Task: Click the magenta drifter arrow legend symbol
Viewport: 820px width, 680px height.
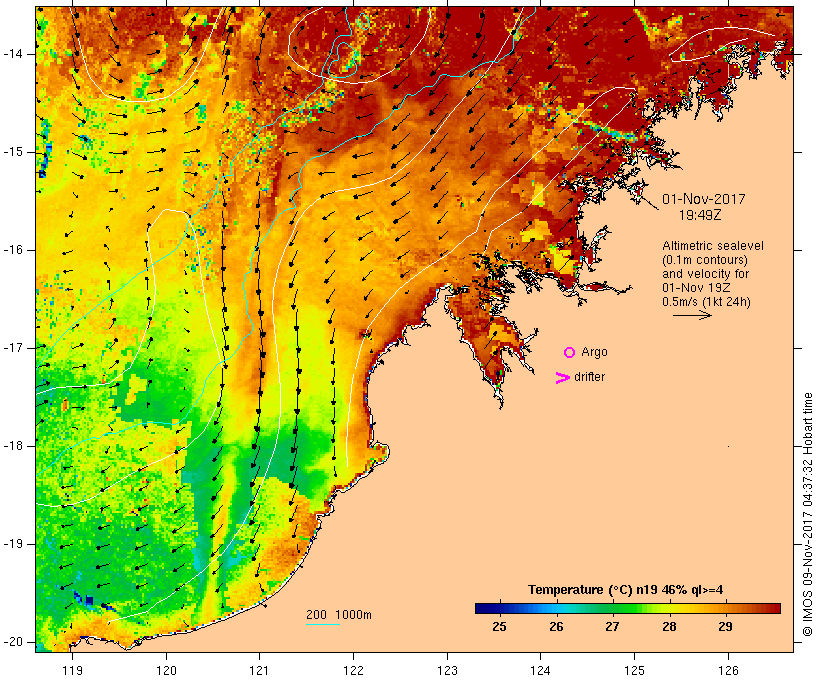Action: (563, 378)
